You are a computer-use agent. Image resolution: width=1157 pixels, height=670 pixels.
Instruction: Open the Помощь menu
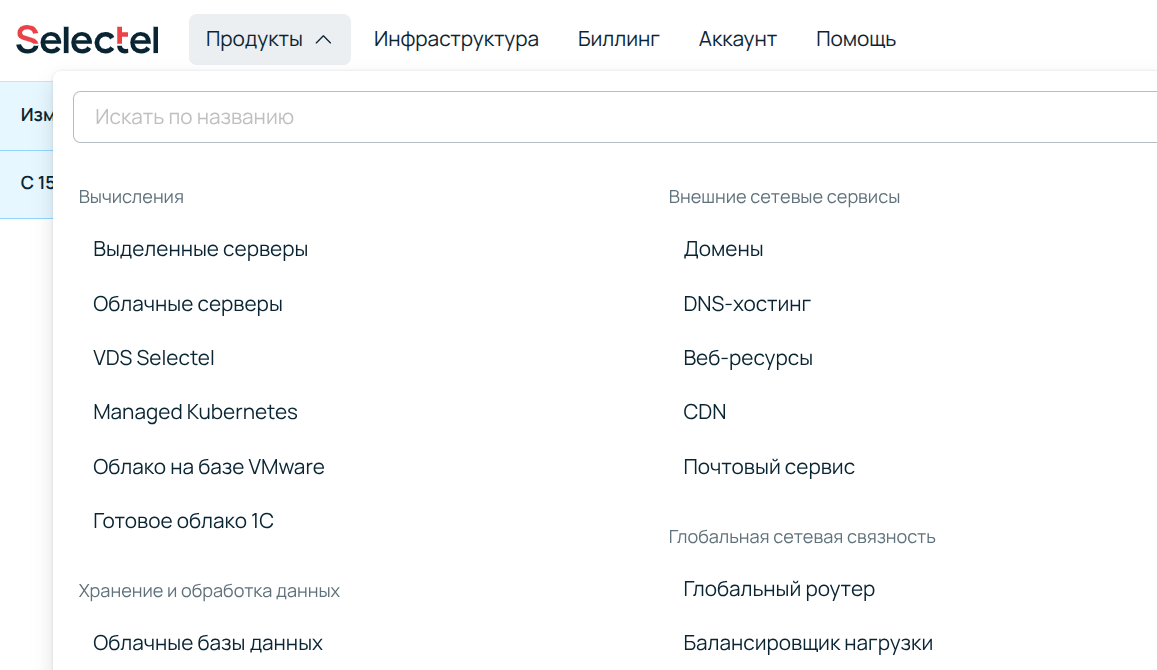click(x=855, y=38)
